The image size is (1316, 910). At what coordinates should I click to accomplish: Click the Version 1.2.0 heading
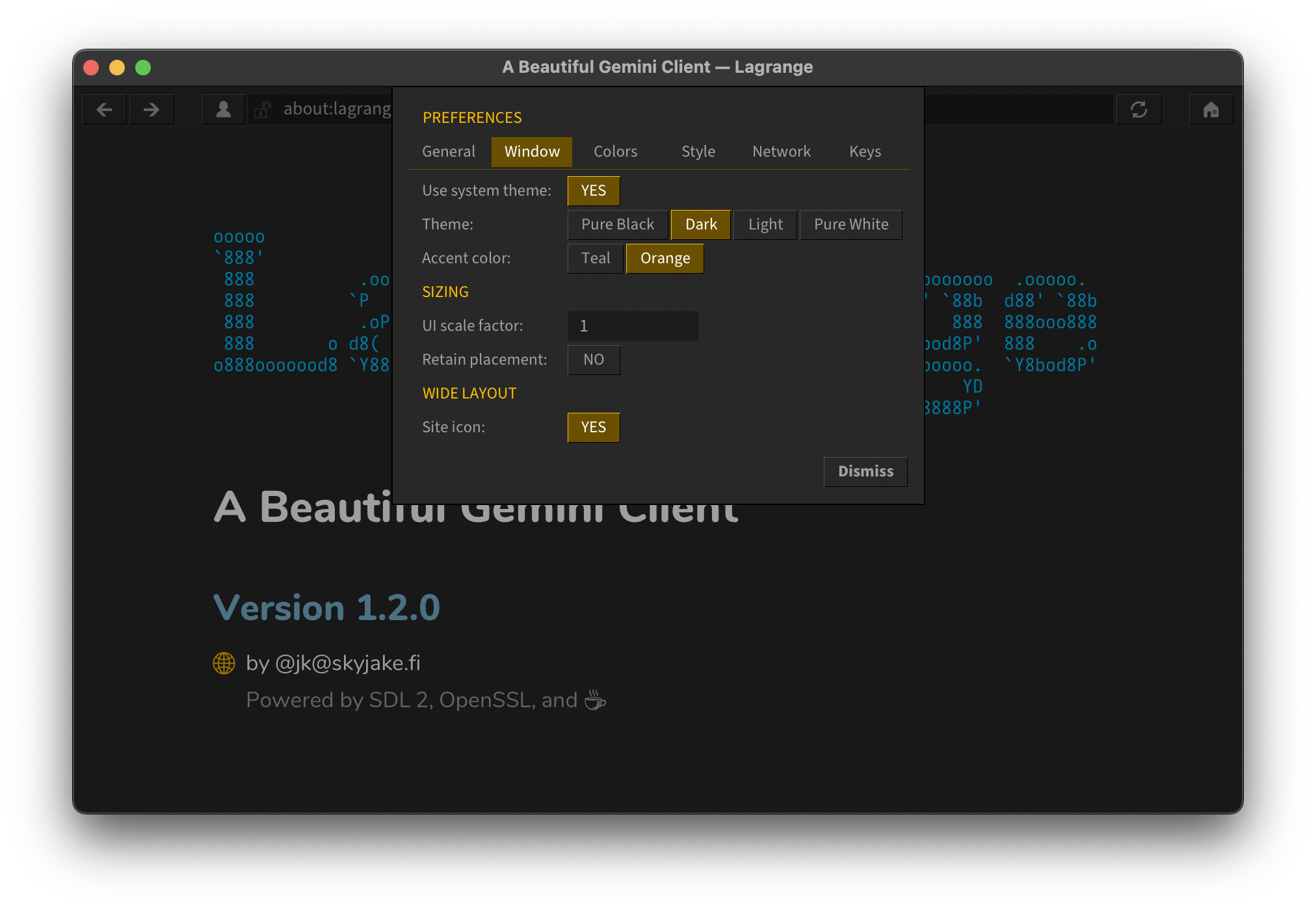(327, 608)
